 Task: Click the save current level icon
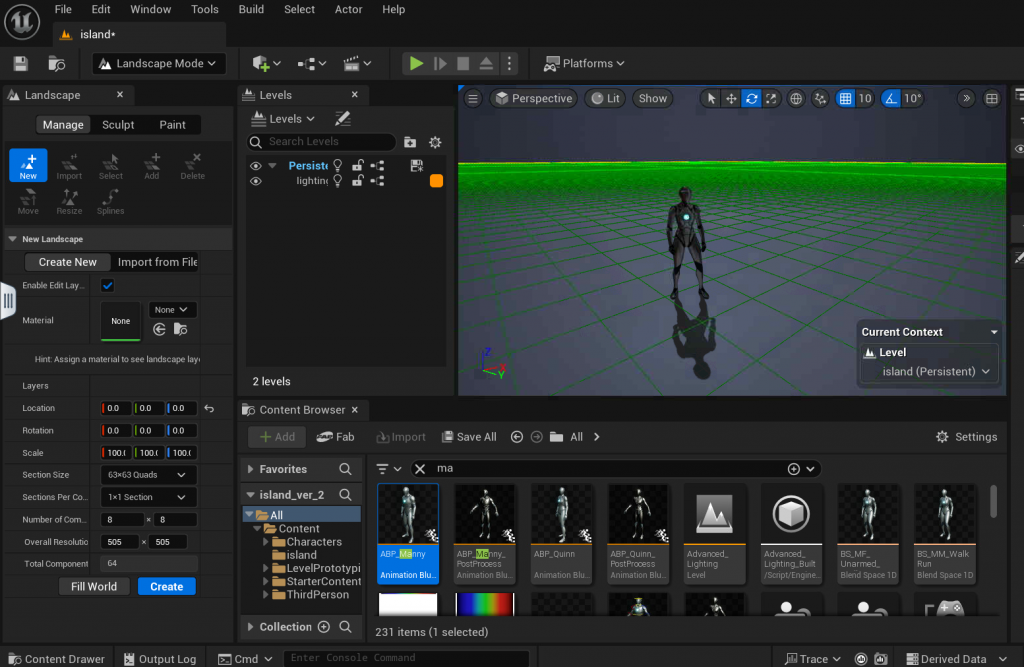(20, 63)
